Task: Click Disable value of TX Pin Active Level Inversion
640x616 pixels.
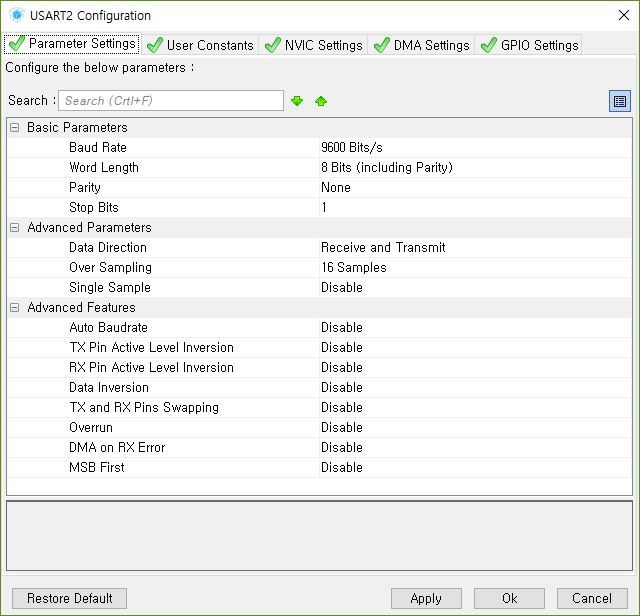Action: point(342,347)
